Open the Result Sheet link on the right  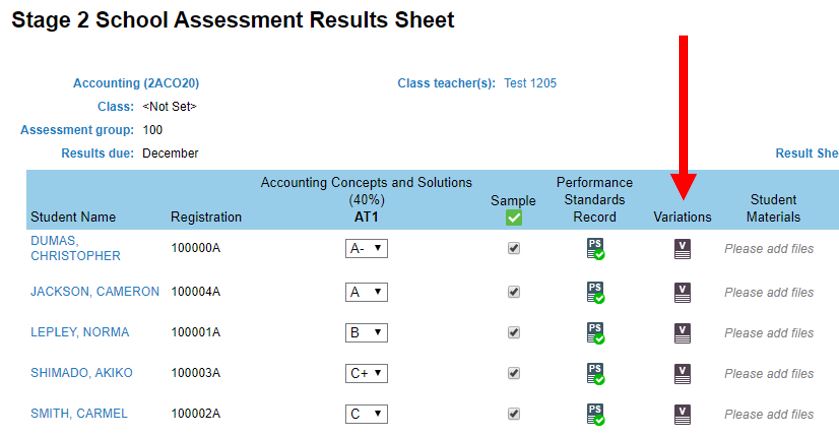[807, 153]
